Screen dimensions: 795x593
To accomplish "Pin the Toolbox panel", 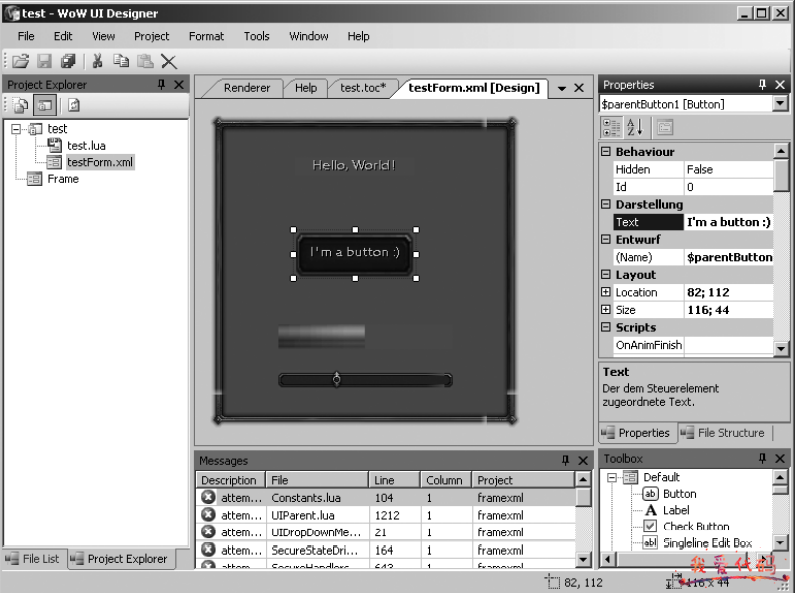I will (x=762, y=459).
